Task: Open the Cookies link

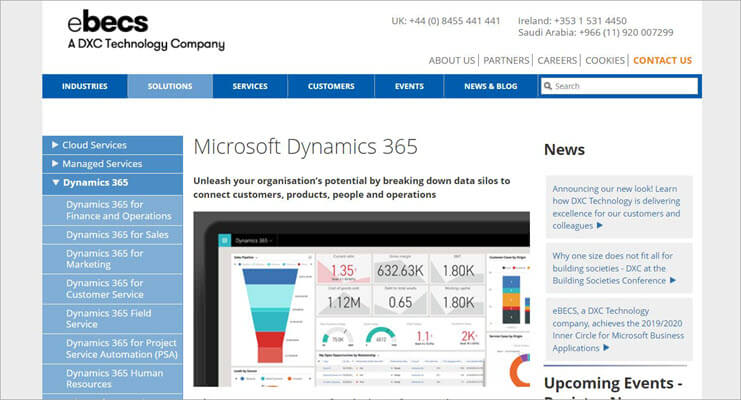Action: click(x=605, y=61)
